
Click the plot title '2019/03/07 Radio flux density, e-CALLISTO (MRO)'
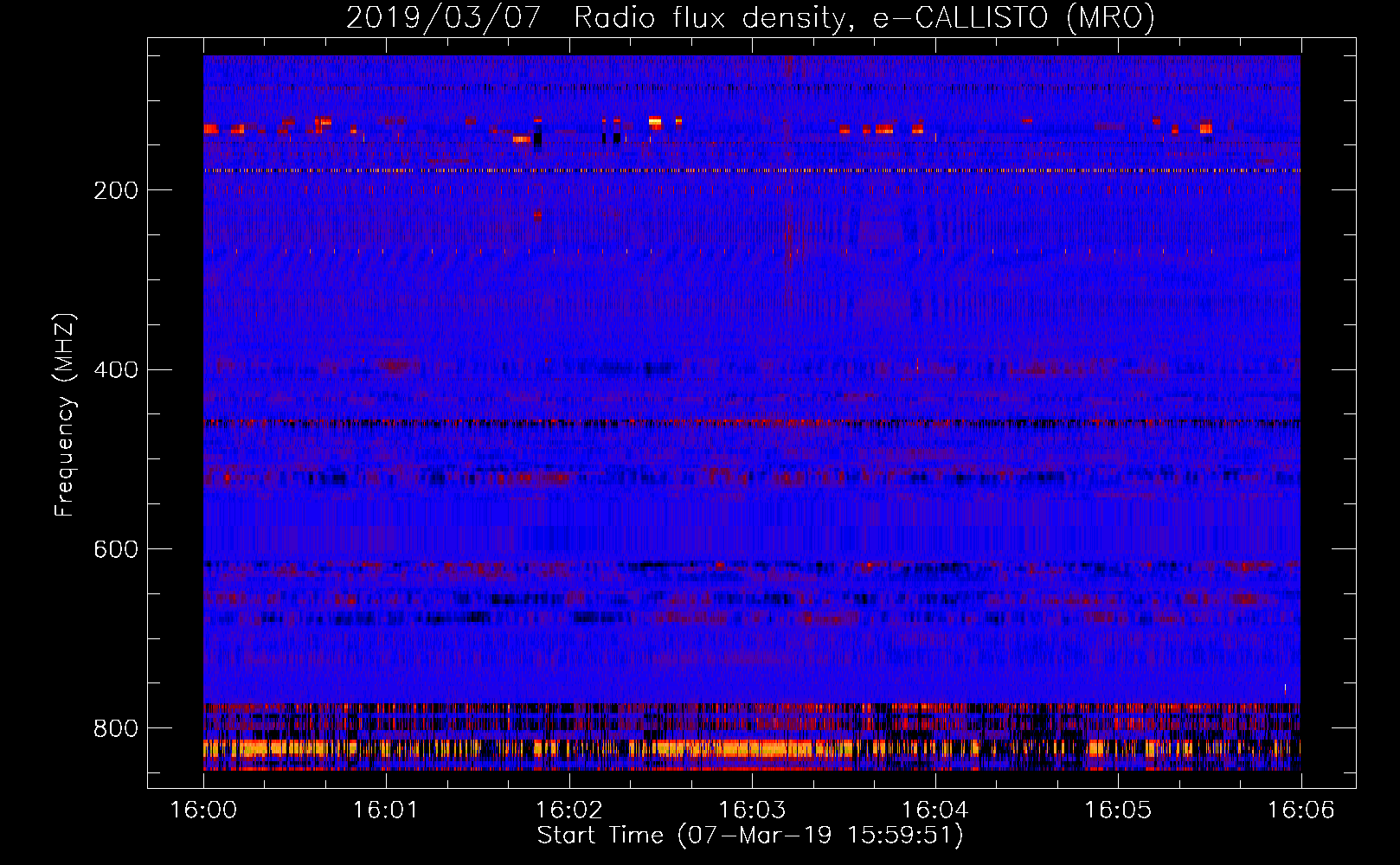(751, 17)
